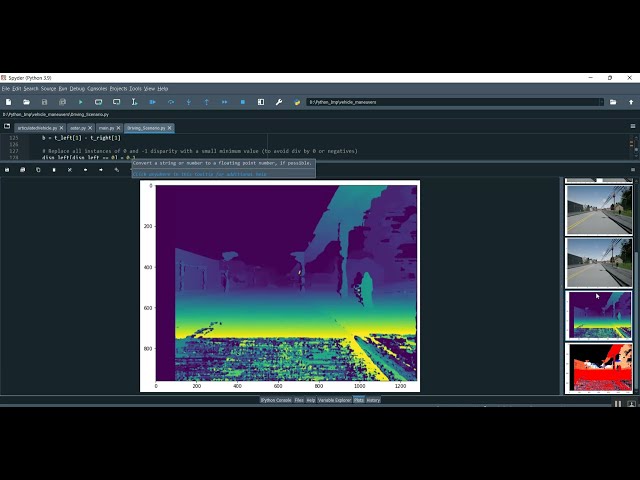Close the main.py editor tab
The width and height of the screenshot is (640, 480).
[118, 128]
